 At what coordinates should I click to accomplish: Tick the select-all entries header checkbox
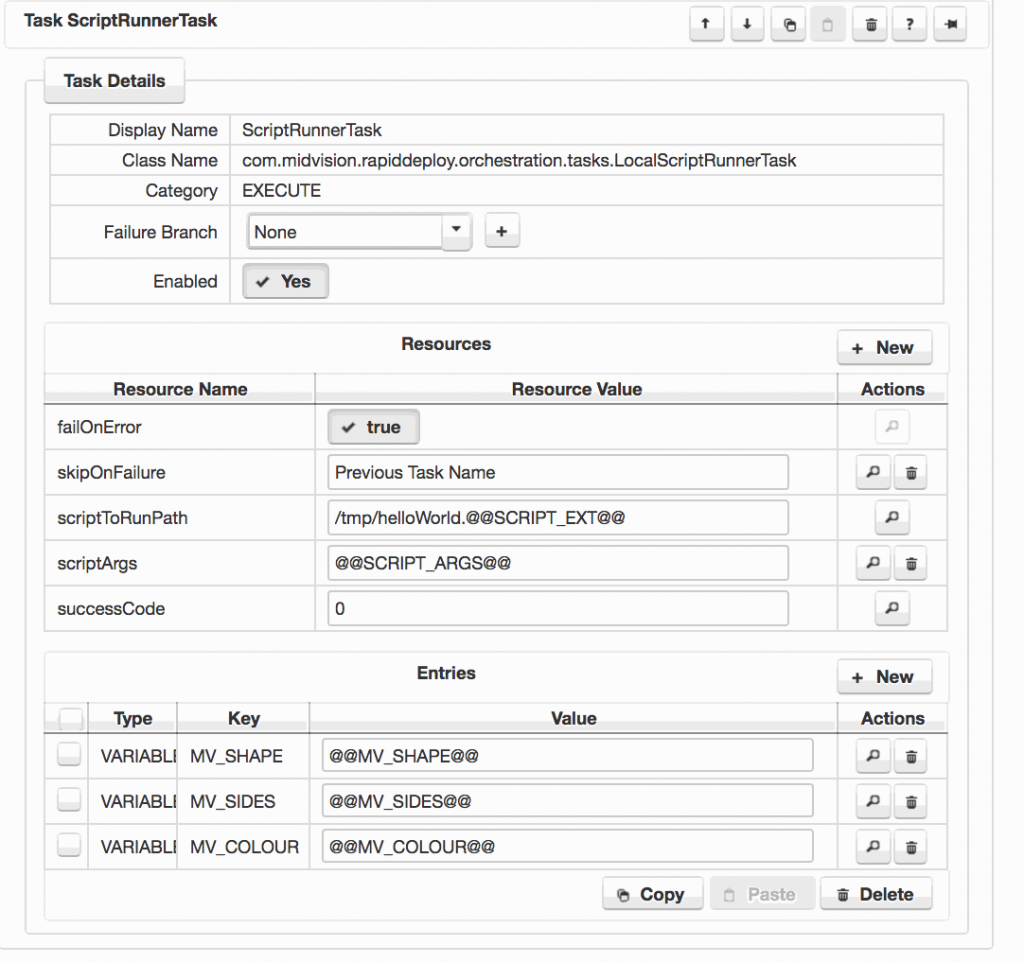[x=71, y=718]
